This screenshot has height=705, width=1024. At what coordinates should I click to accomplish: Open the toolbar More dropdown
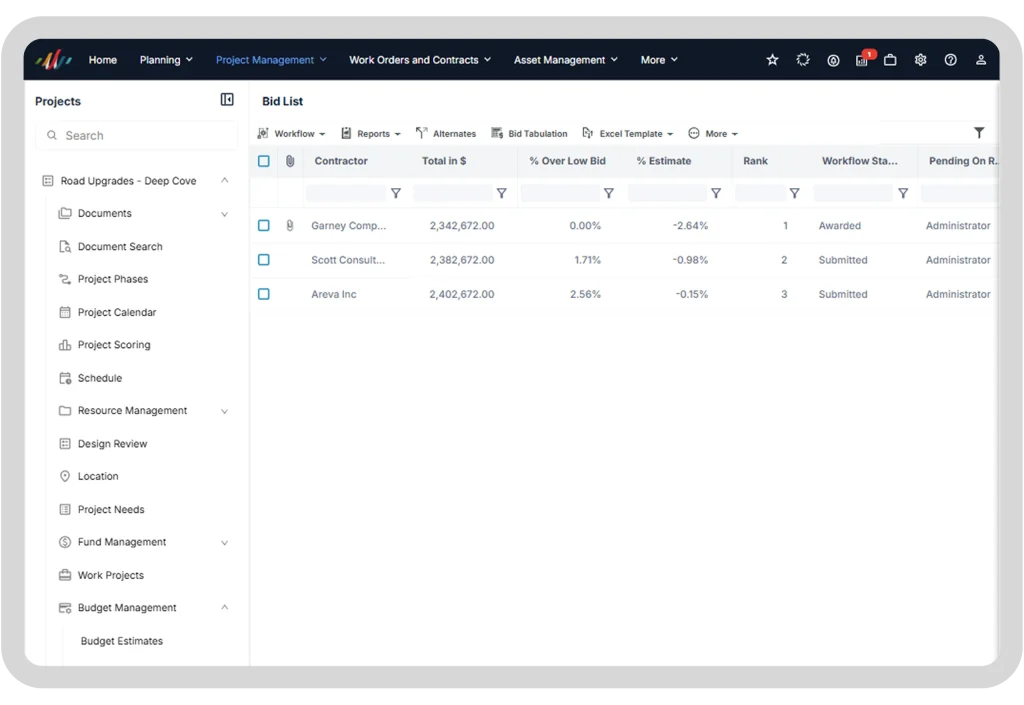[x=713, y=133]
